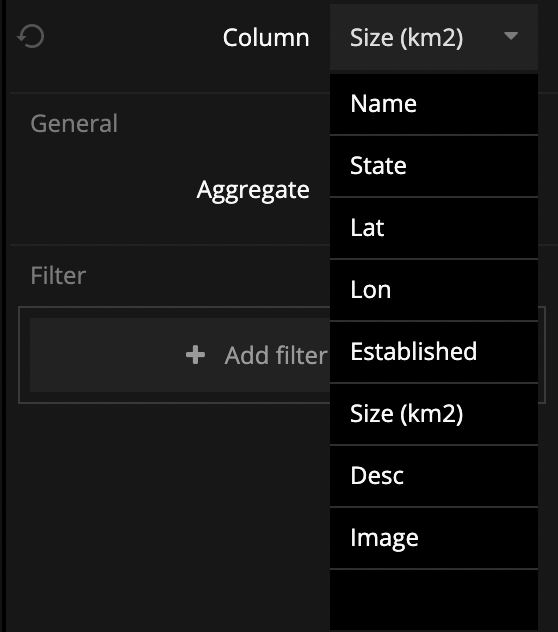This screenshot has height=632, width=558.
Task: Choose the State option
Action: pyautogui.click(x=434, y=166)
